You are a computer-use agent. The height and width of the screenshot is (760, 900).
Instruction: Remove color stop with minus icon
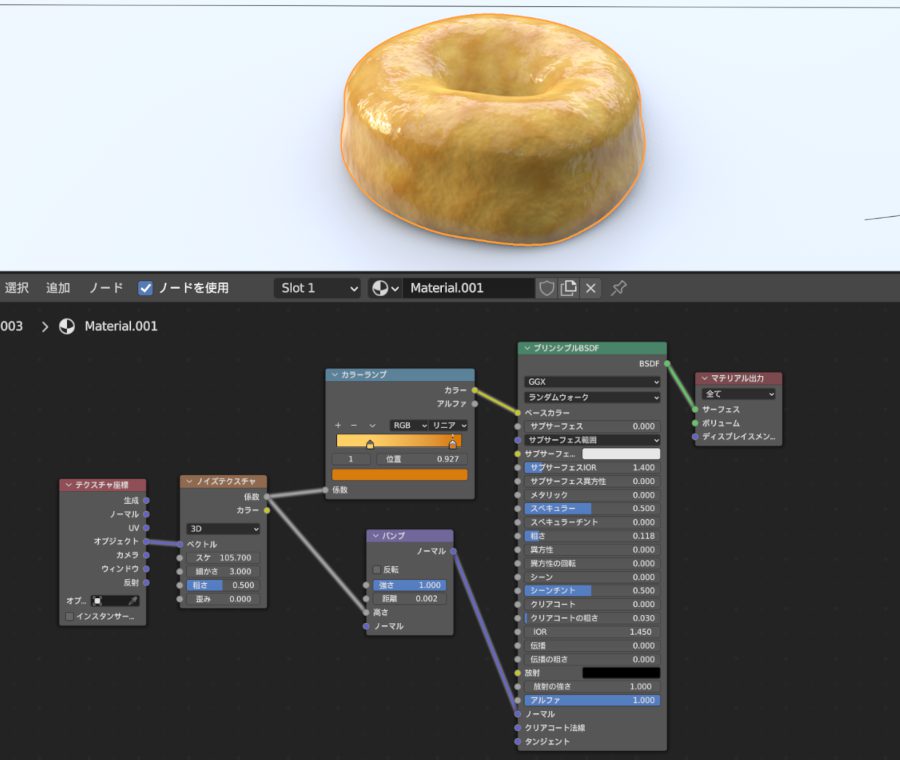tap(354, 425)
